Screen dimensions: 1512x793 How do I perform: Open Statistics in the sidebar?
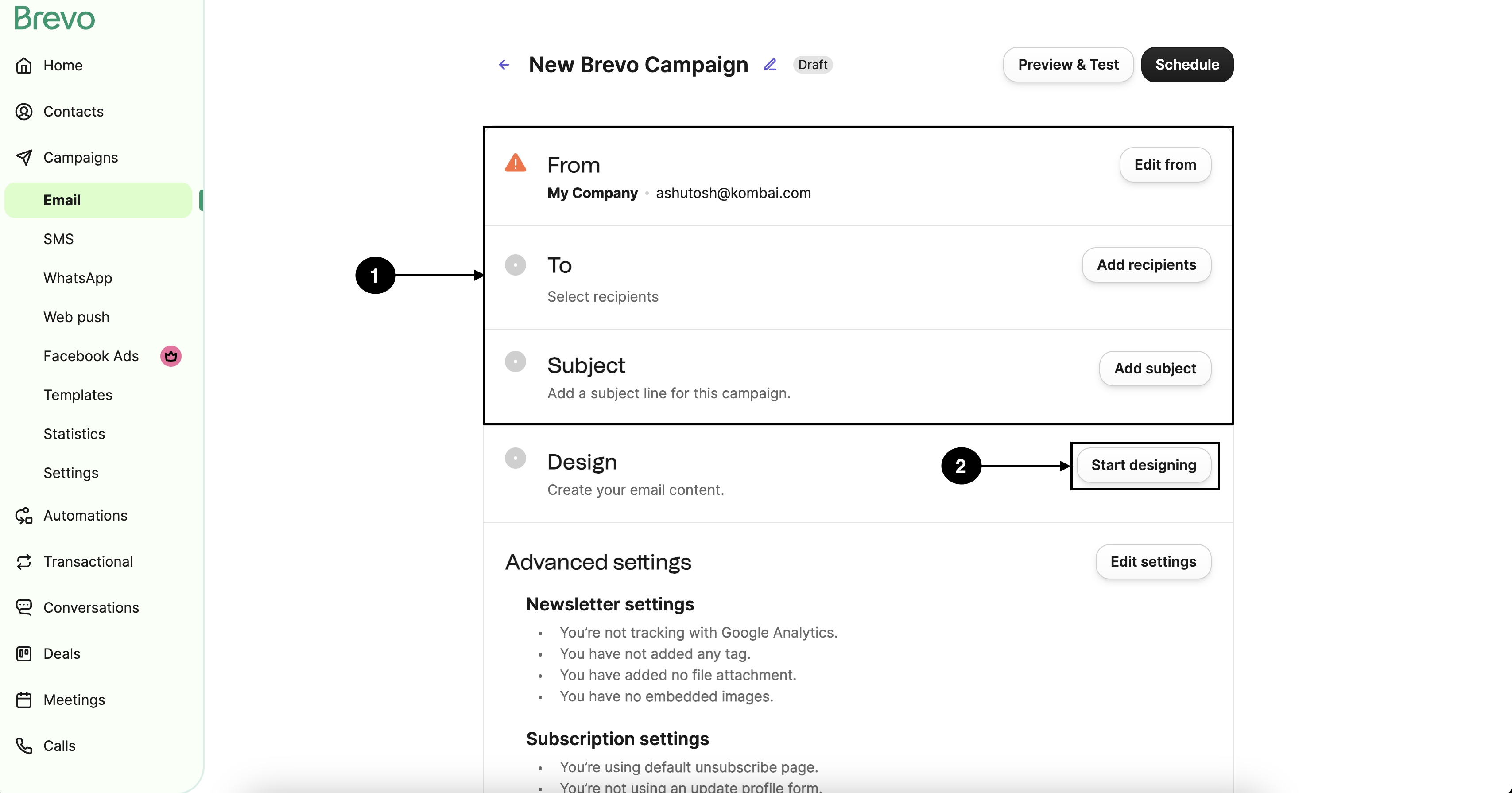(x=74, y=434)
